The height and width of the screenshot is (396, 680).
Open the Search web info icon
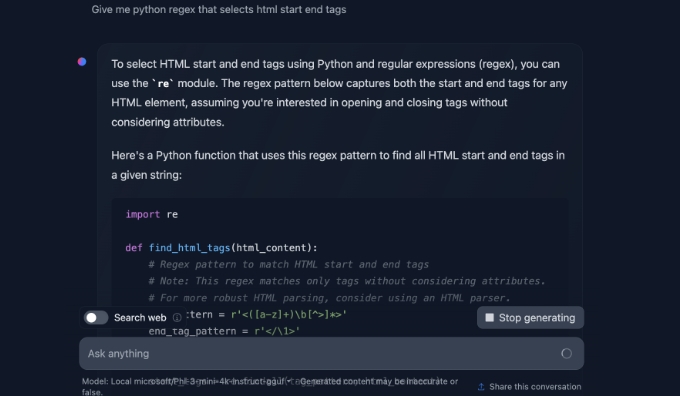(x=177, y=317)
